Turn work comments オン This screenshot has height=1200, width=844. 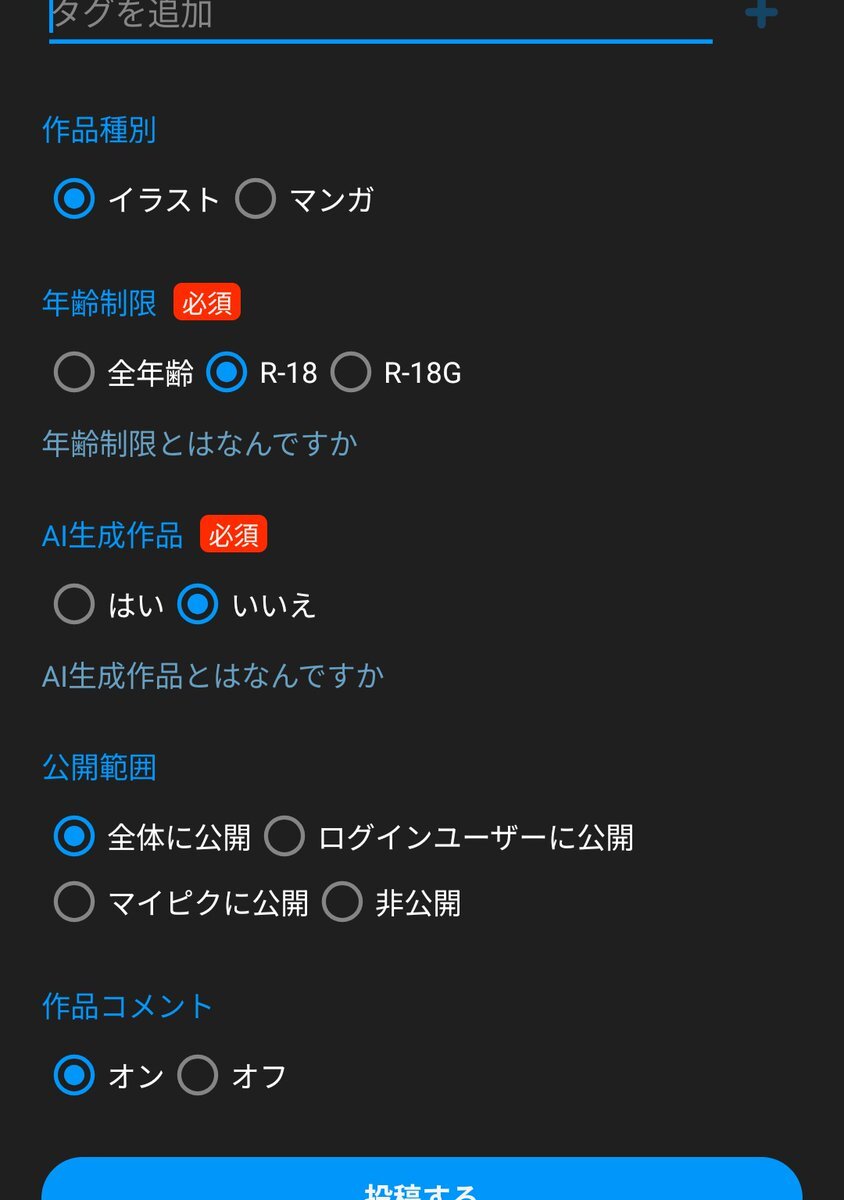74,1076
